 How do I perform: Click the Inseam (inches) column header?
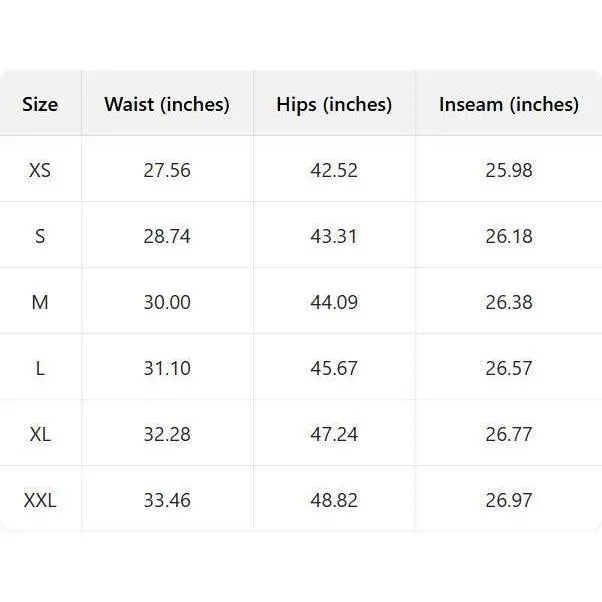pos(509,104)
